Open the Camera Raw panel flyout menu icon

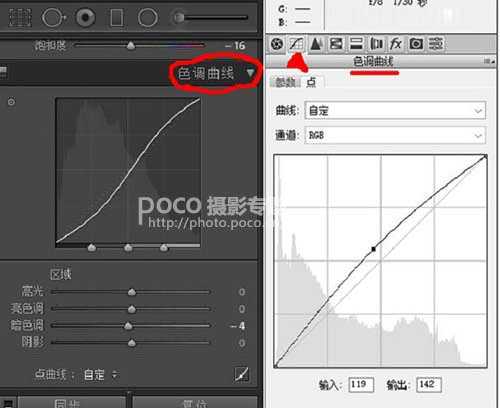(489, 61)
